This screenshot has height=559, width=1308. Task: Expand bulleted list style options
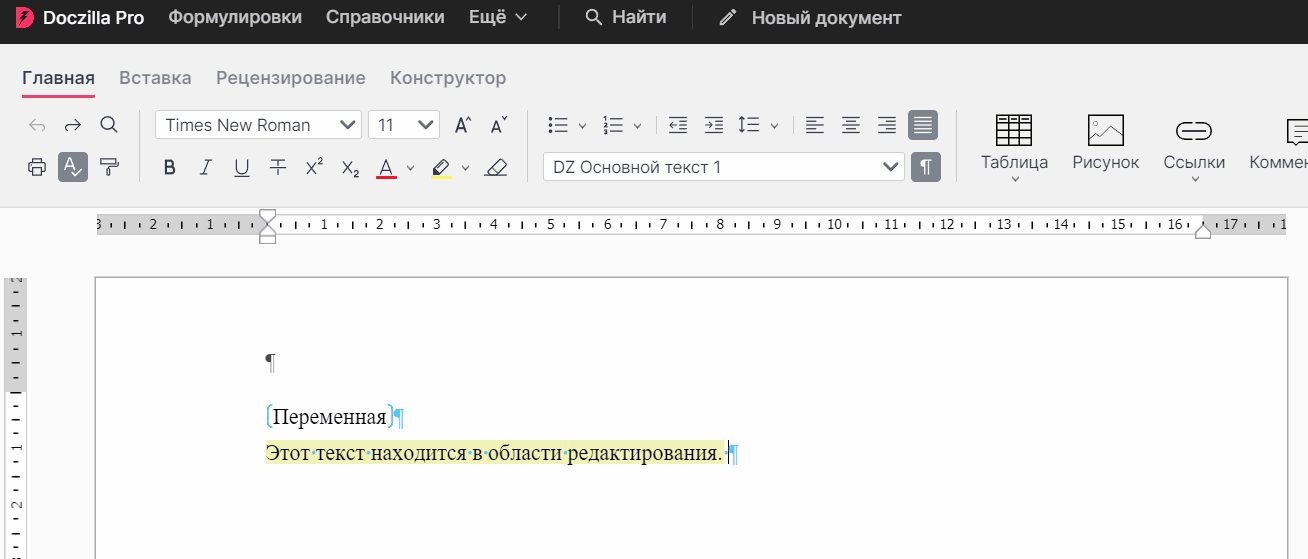tap(583, 126)
